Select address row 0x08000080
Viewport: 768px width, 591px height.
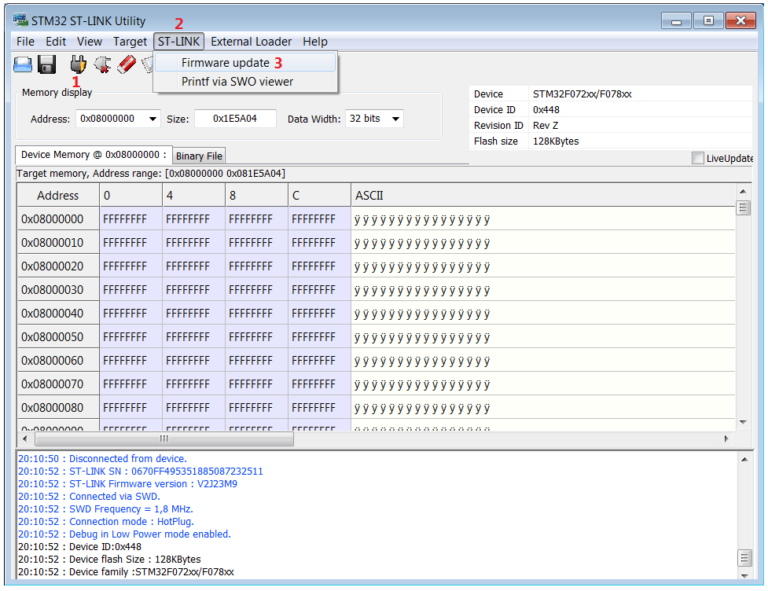pos(58,407)
